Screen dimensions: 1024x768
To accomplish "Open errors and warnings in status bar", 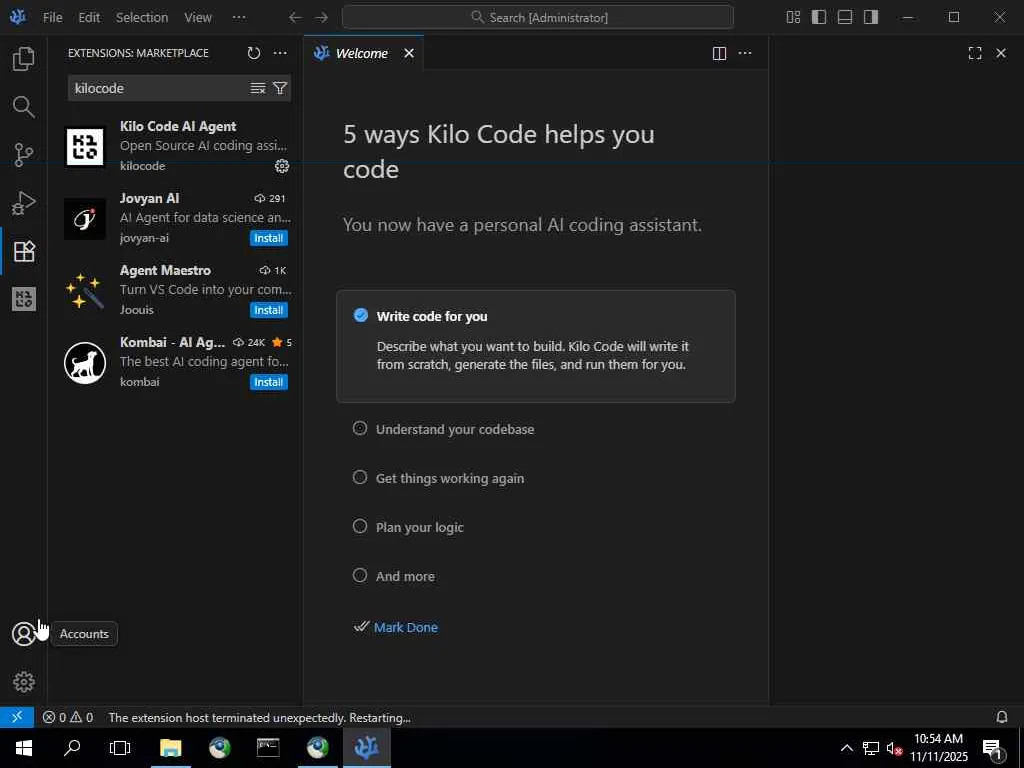I will [68, 717].
